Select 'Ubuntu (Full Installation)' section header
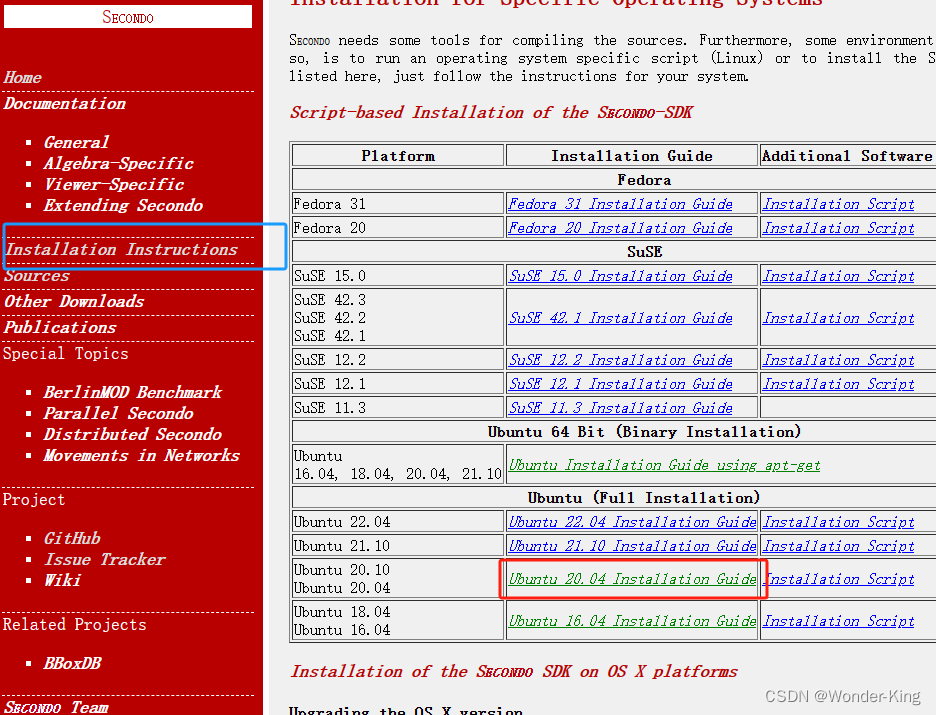 click(x=644, y=498)
